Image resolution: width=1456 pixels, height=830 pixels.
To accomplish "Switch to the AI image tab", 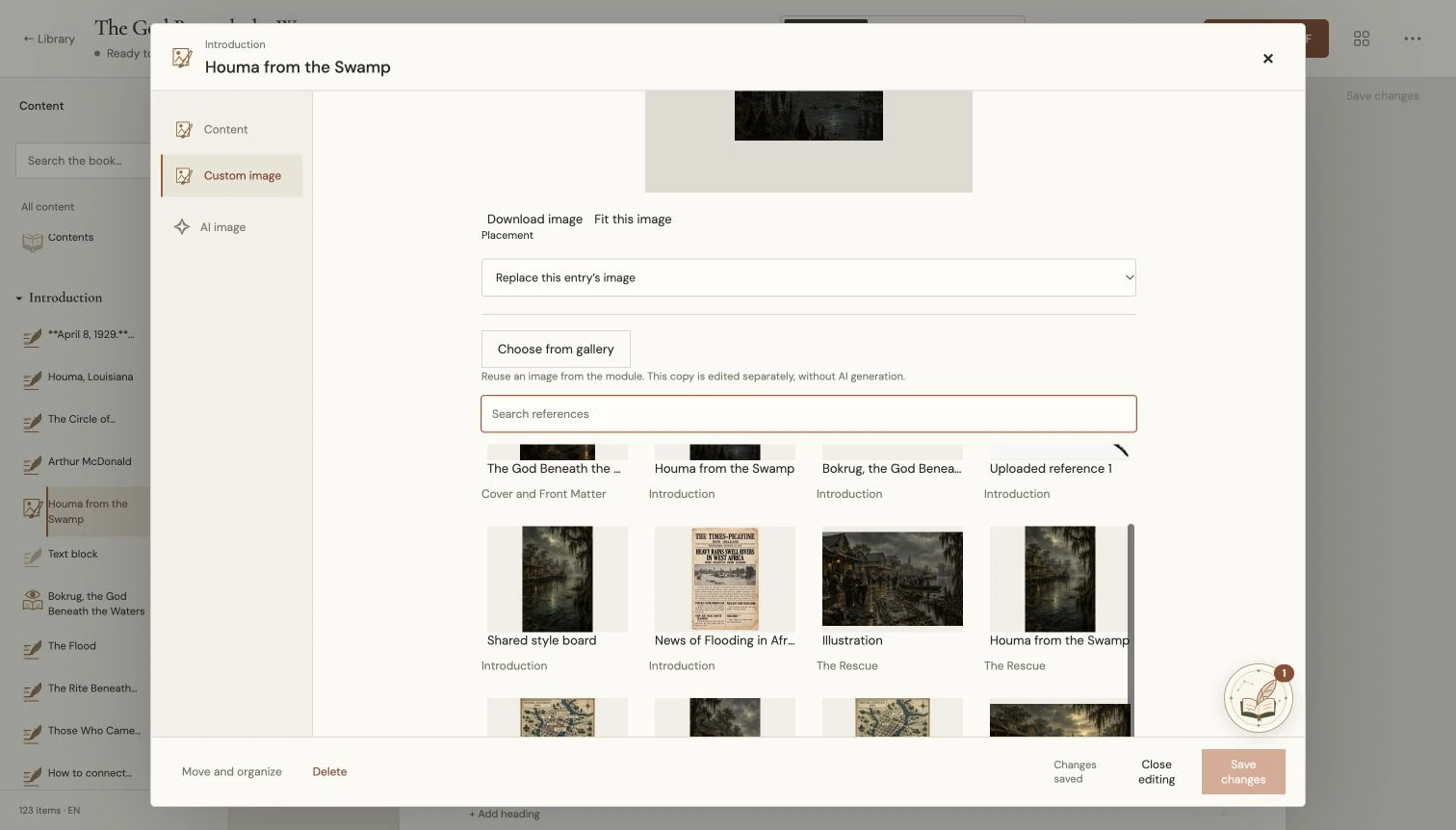I will [231, 227].
